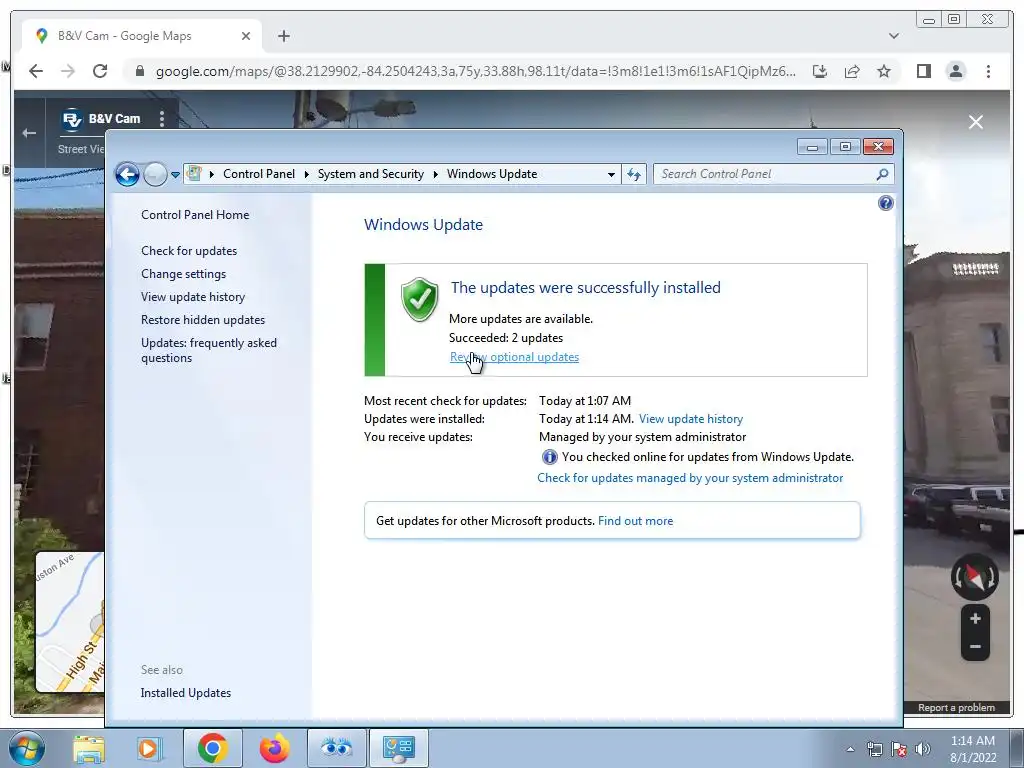1024x768 pixels.
Task: Click the Control Panel address bar icon
Action: (x=194, y=173)
